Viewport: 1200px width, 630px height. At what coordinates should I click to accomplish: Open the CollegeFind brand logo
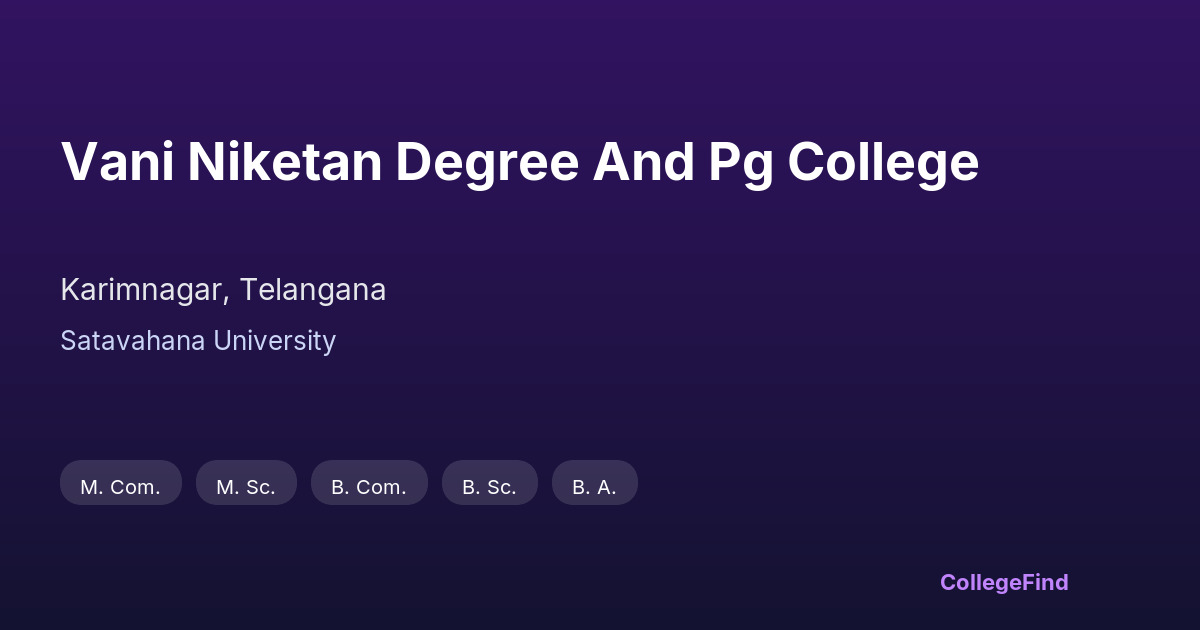1003,582
